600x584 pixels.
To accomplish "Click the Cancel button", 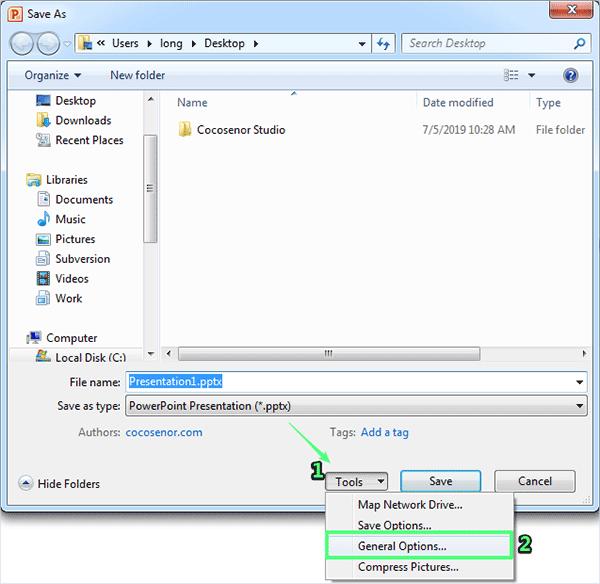I will 535,481.
